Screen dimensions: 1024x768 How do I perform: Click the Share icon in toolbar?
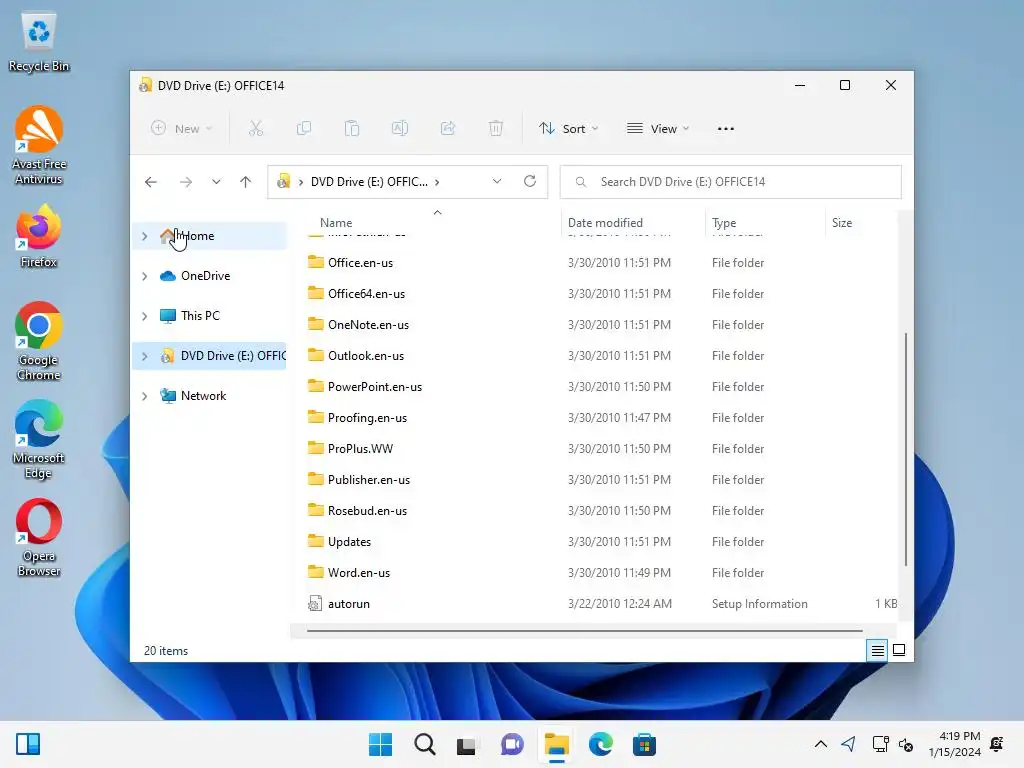click(448, 129)
